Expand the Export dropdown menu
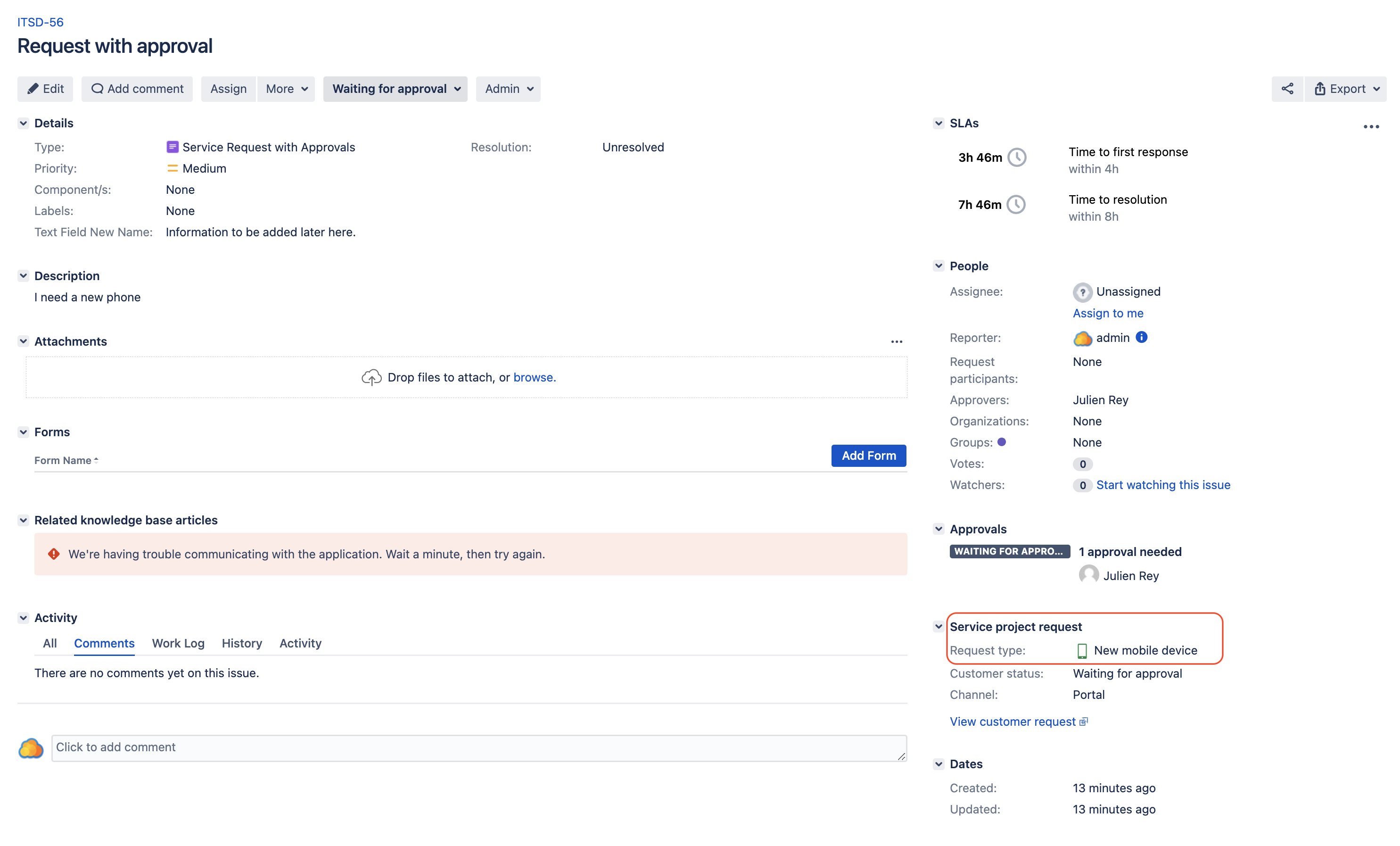This screenshot has height=846, width=1400. coord(1345,89)
